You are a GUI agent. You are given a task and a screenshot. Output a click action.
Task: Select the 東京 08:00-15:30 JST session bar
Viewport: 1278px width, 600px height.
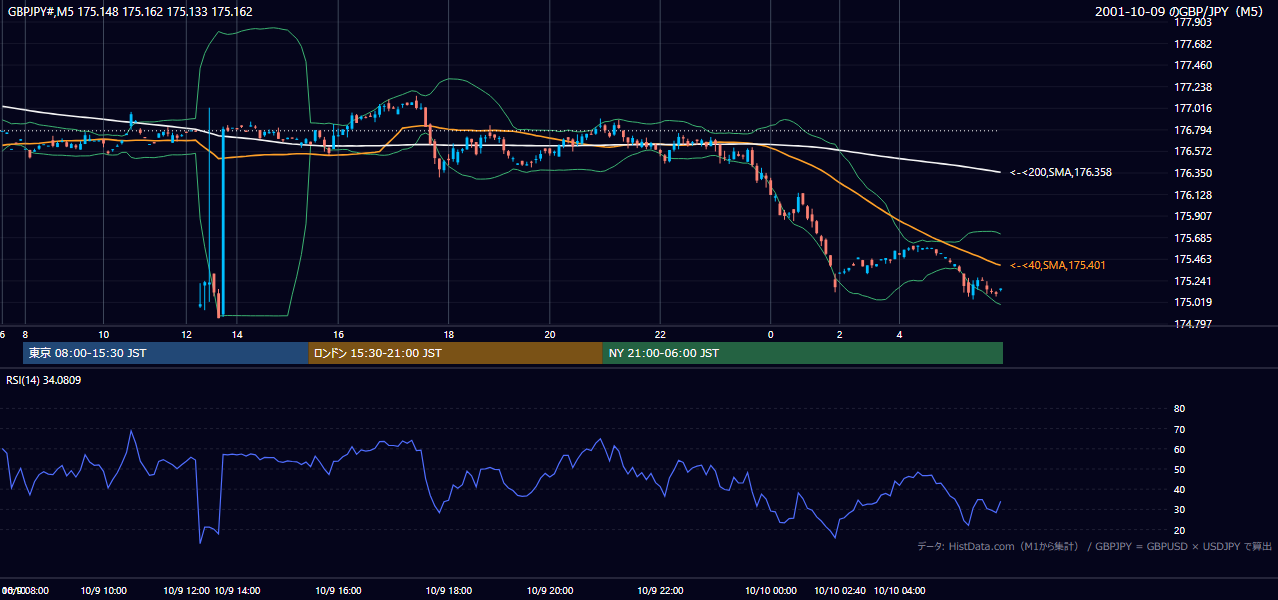165,353
